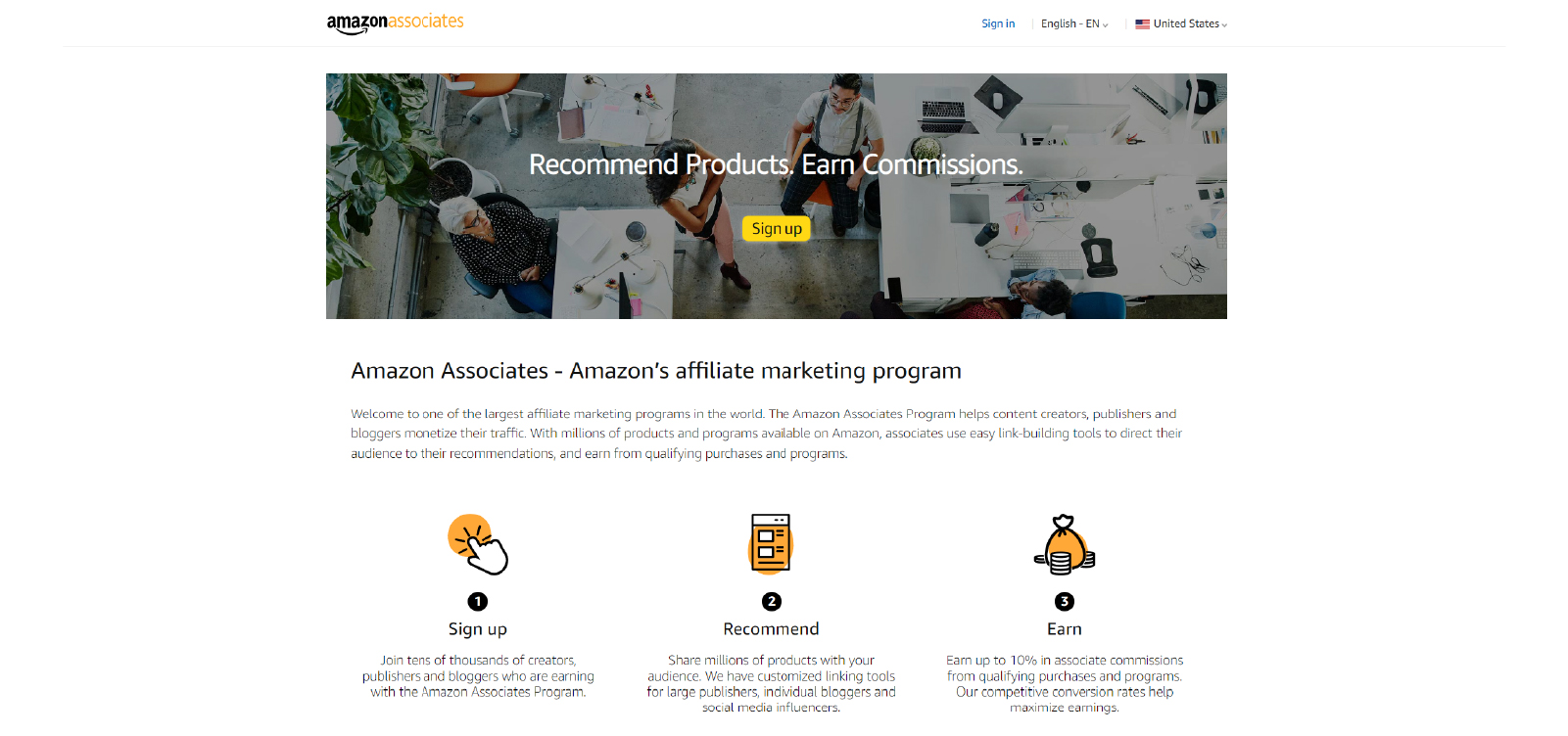Click the number 1 step badge
This screenshot has width=1568, height=736.
click(x=478, y=602)
